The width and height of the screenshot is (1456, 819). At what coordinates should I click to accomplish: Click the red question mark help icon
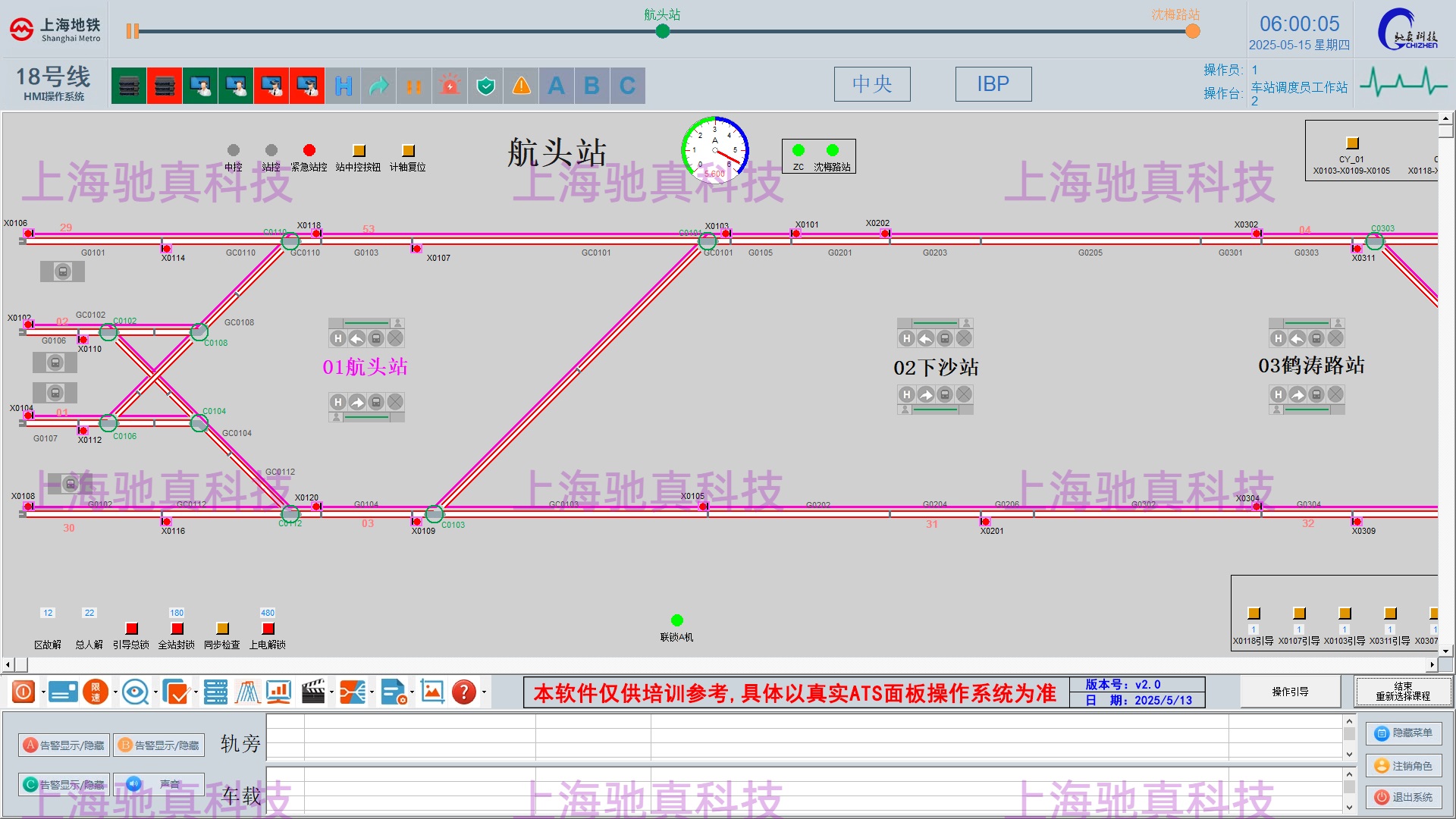click(463, 692)
